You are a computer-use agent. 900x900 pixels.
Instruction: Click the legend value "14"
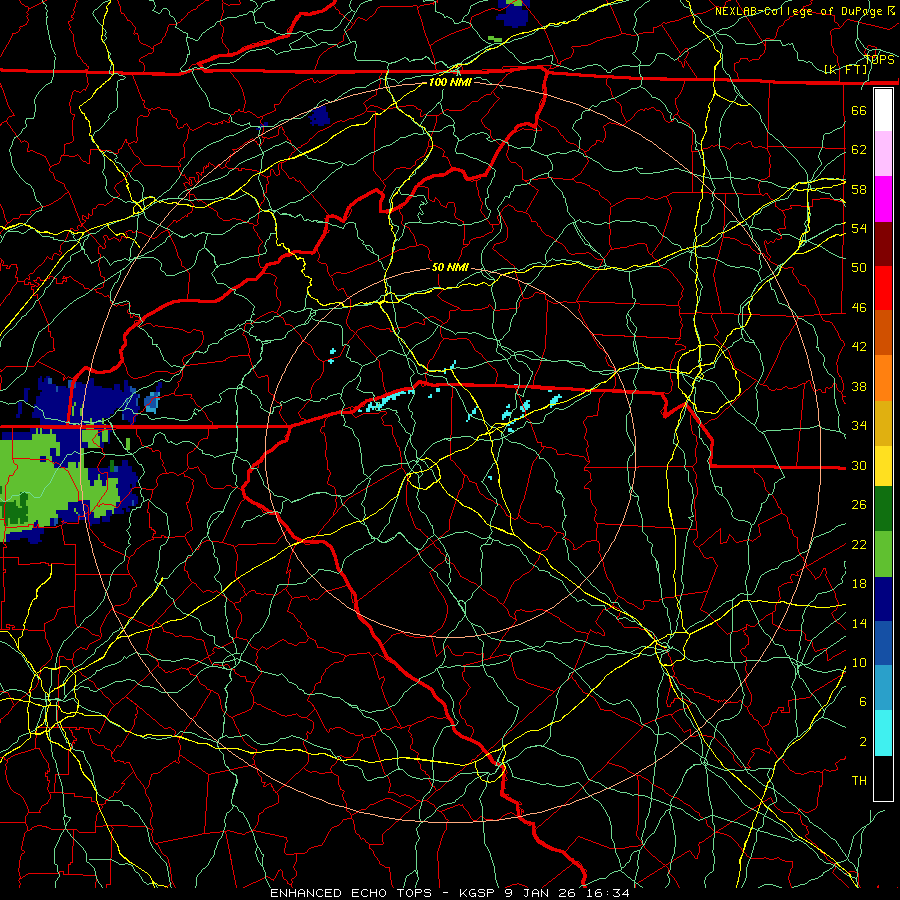(859, 623)
